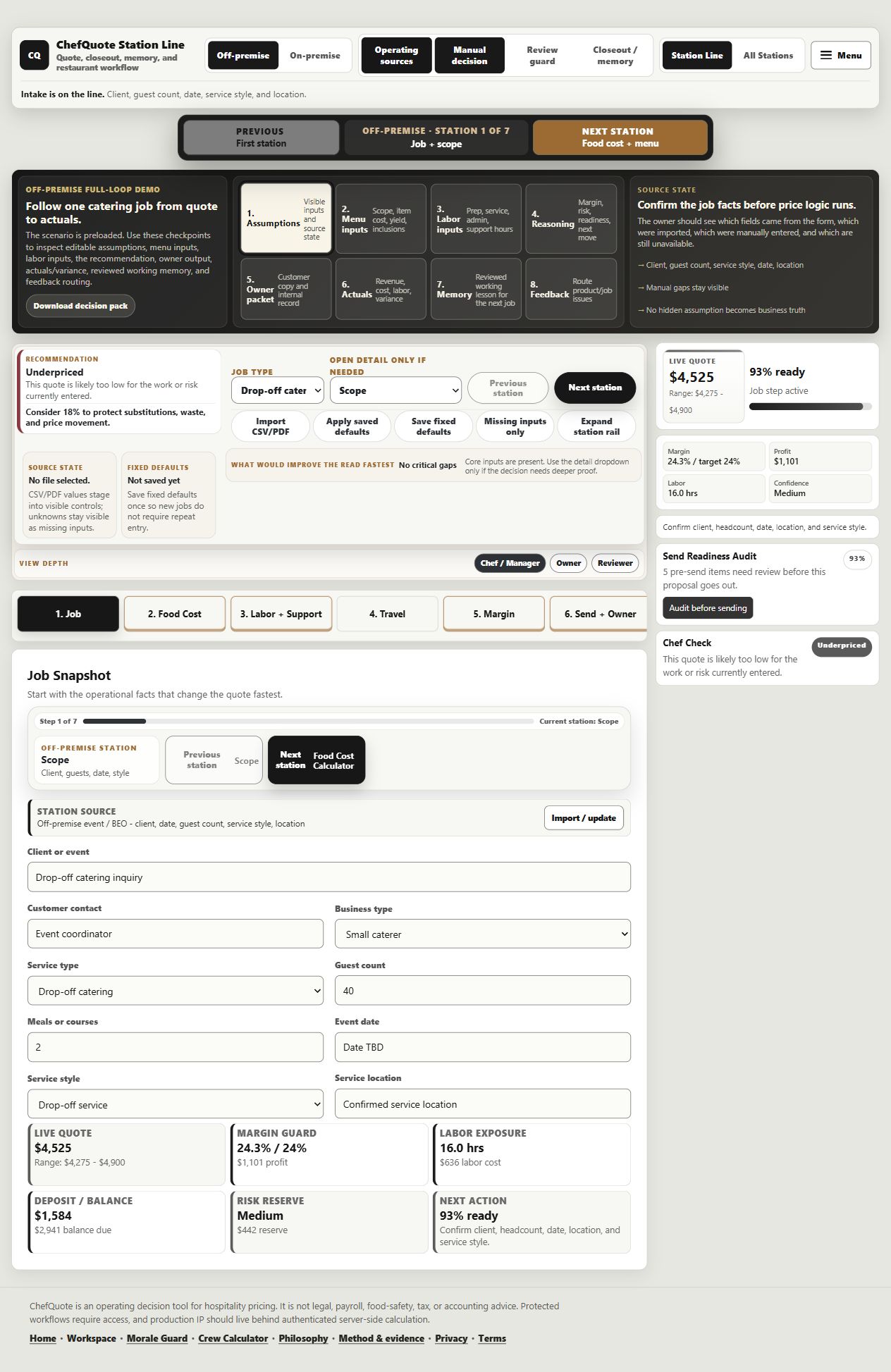Switch to Off-premise mode
Image resolution: width=891 pixels, height=1372 pixels.
(x=243, y=55)
